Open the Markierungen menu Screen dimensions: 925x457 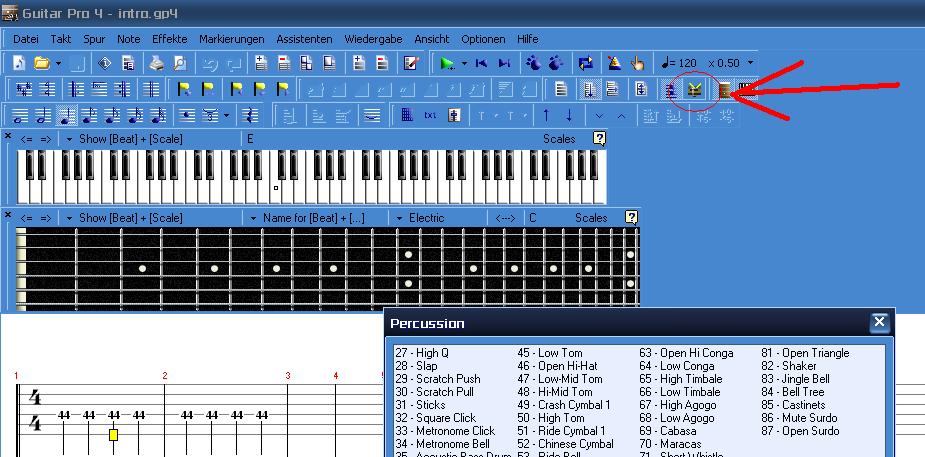(232, 39)
